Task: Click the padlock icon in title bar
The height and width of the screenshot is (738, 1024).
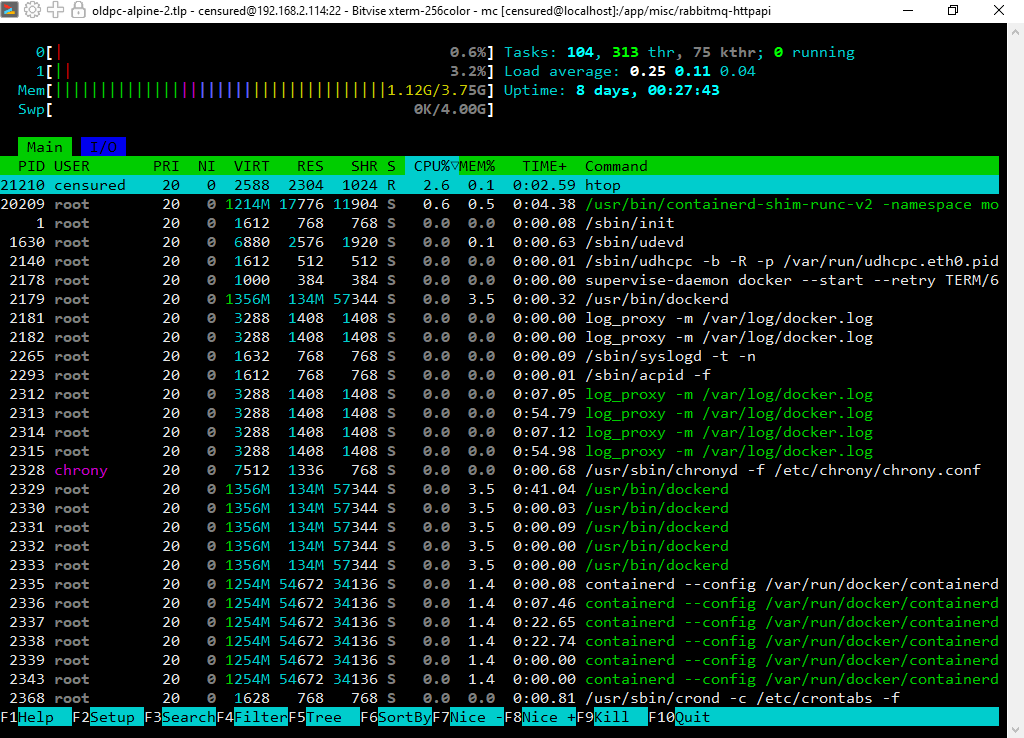Action: point(78,10)
